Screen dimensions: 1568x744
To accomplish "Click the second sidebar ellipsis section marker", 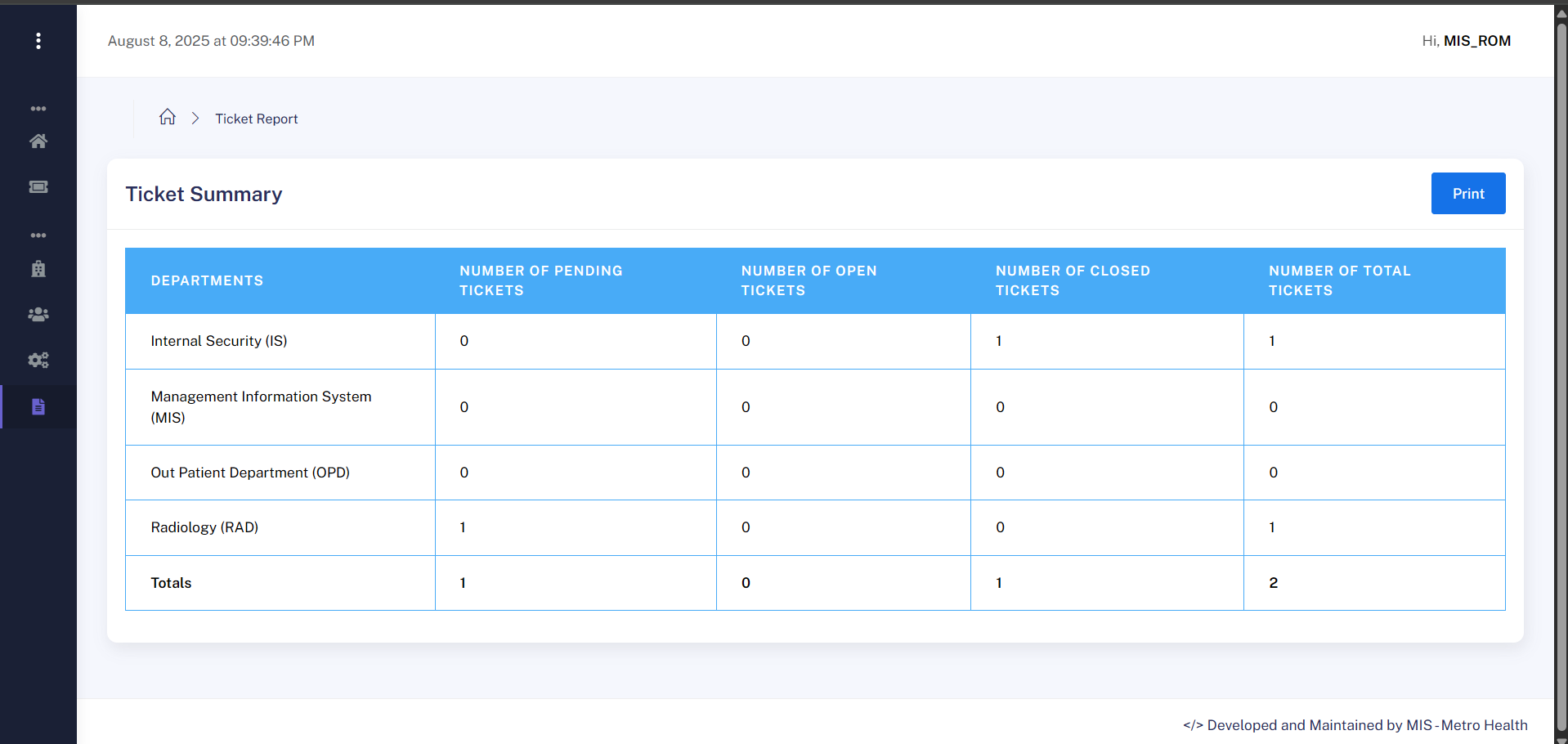I will (38, 235).
